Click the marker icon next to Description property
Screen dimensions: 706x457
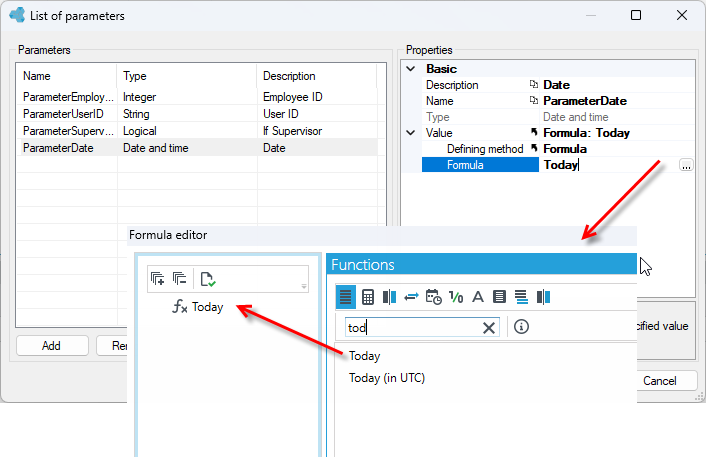534,84
